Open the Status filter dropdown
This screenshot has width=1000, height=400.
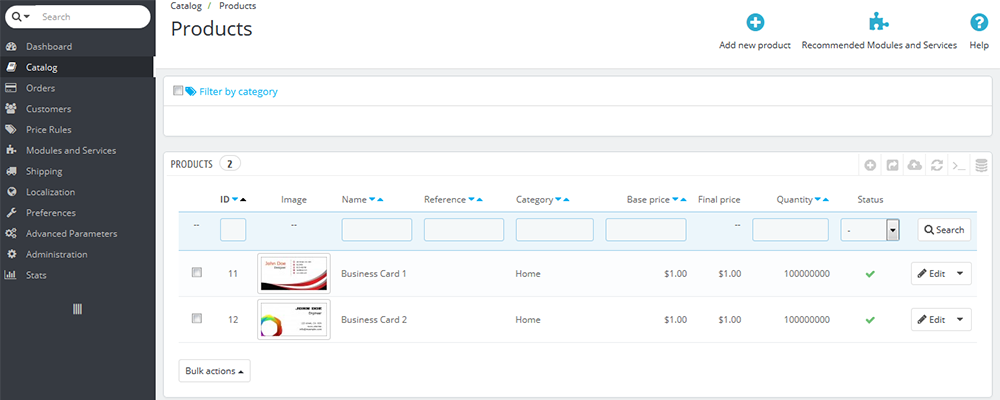[x=870, y=230]
